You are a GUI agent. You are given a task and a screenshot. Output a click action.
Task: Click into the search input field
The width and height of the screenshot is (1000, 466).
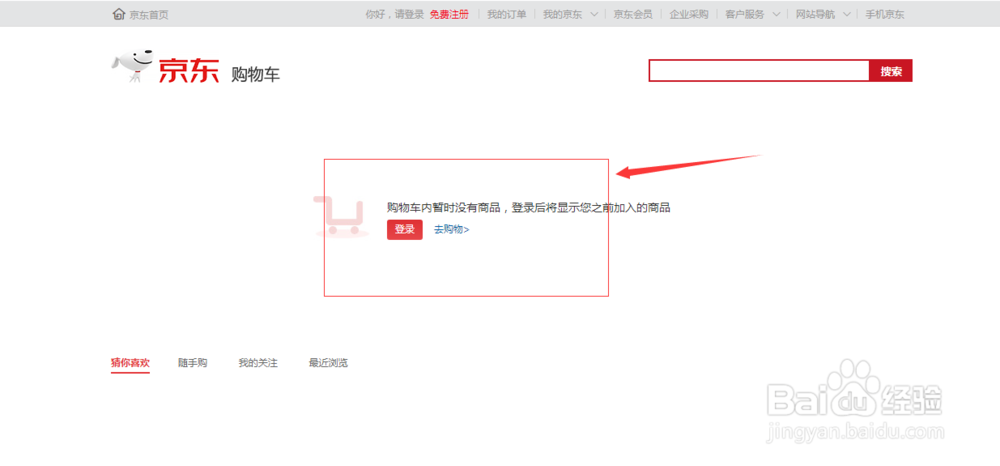point(759,71)
